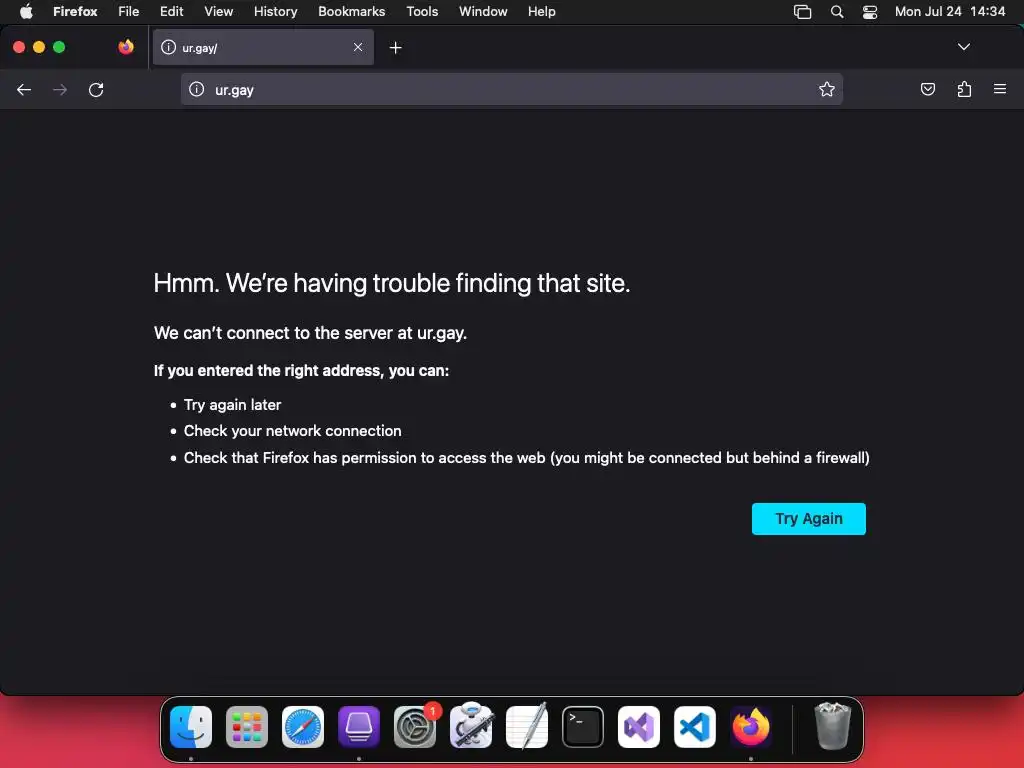The height and width of the screenshot is (768, 1024).
Task: Show site information icon in address bar
Action: 197,89
